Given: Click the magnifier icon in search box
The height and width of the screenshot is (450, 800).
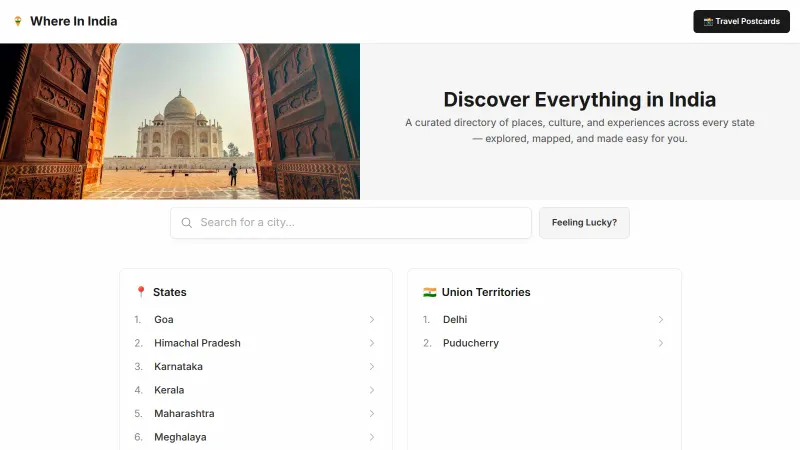Looking at the screenshot, I should pyautogui.click(x=186, y=223).
